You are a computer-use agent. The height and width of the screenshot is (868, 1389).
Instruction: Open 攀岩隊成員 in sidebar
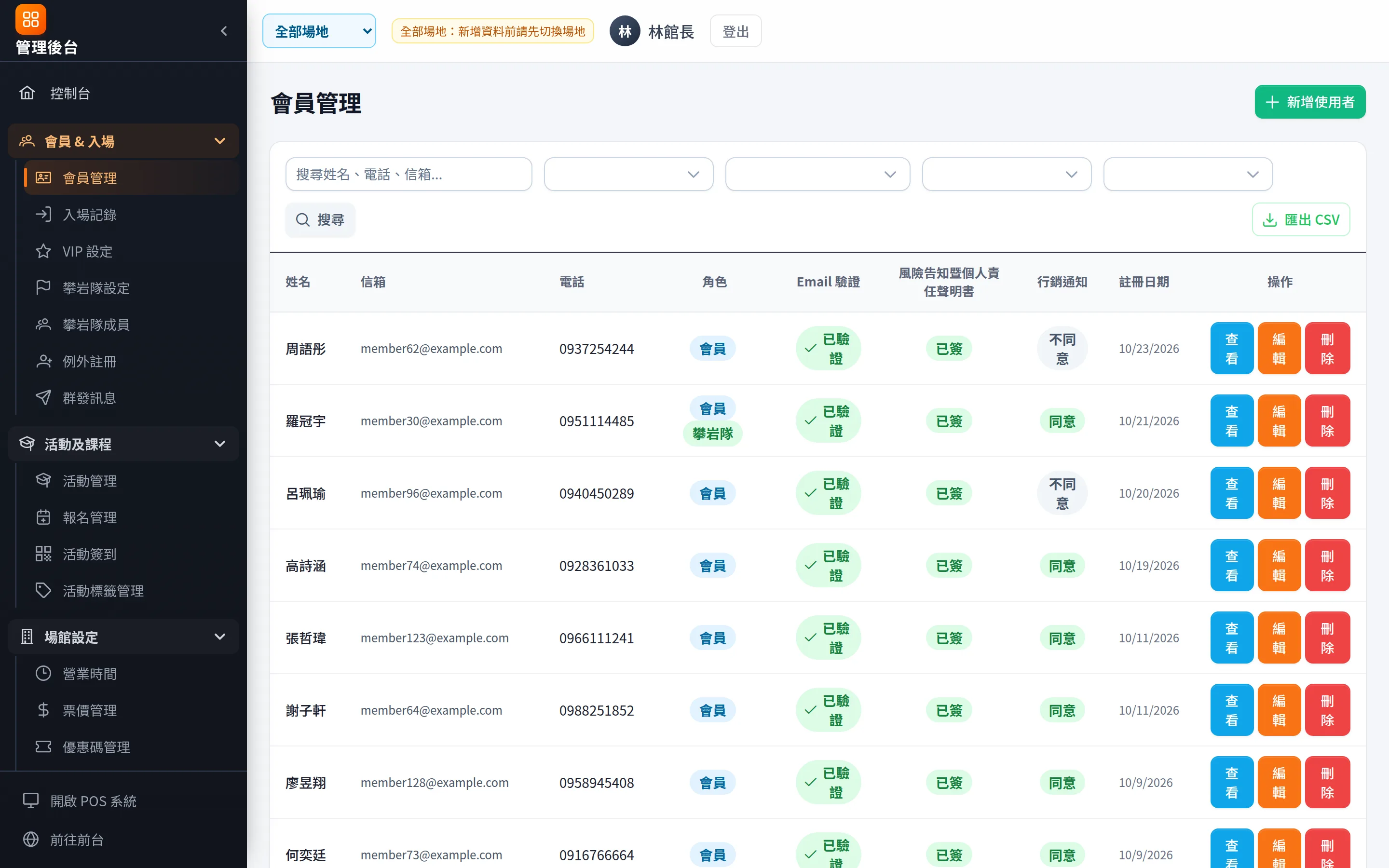[x=131, y=325]
